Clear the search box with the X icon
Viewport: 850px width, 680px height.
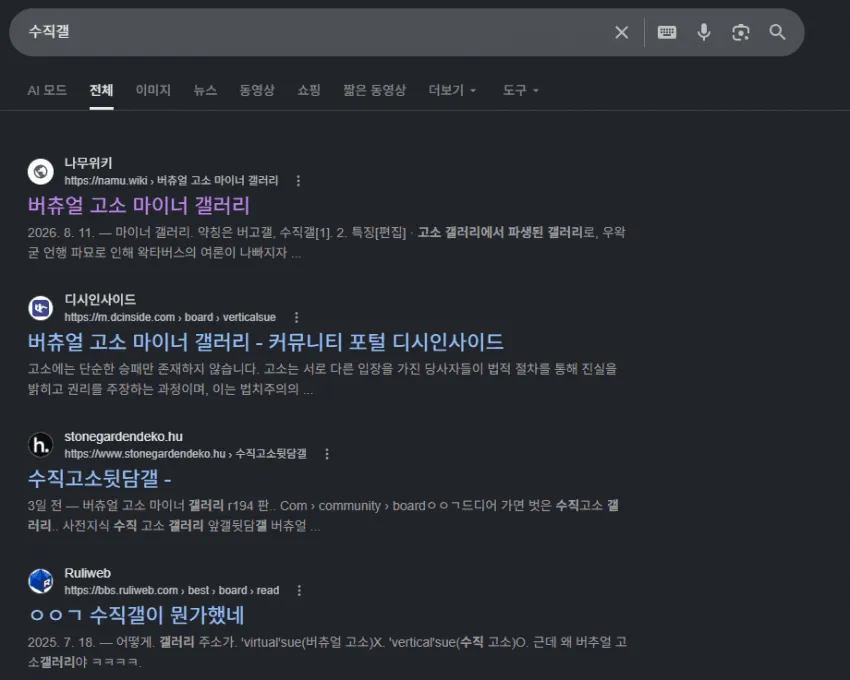tap(622, 33)
